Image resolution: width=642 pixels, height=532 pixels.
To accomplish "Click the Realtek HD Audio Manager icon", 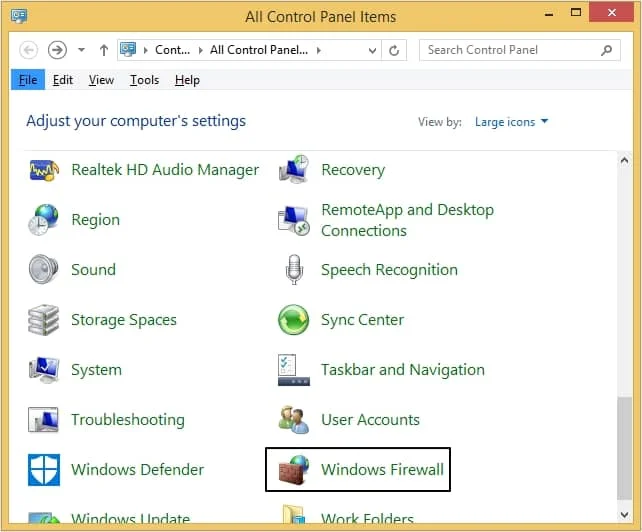I will [44, 170].
